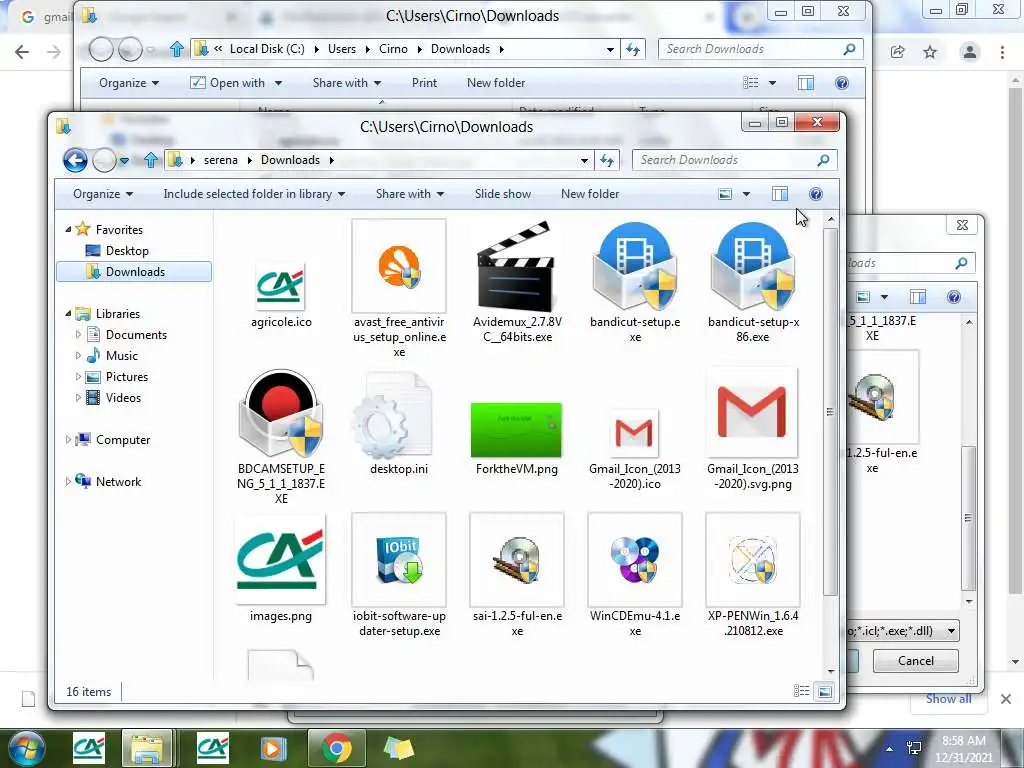
Task: Switch to details view via status bar icon
Action: (801, 691)
